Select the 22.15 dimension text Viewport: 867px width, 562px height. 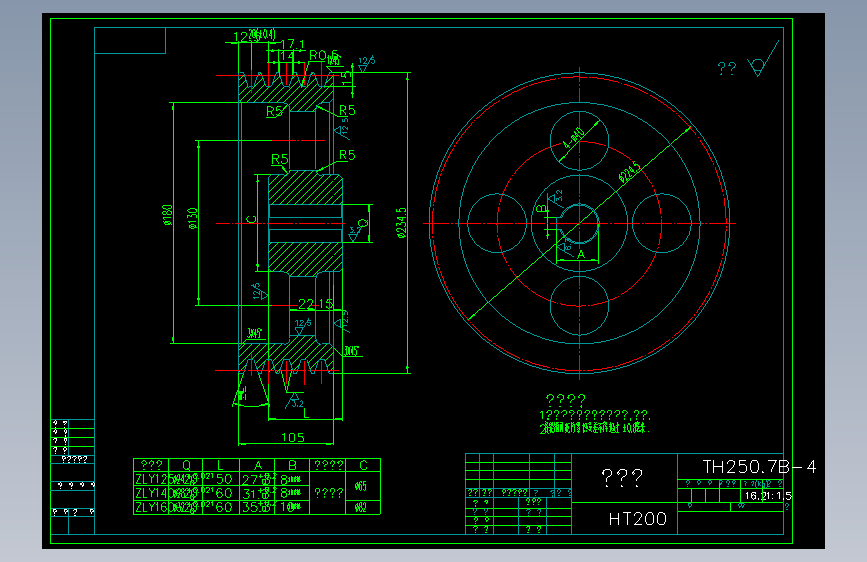[316, 304]
